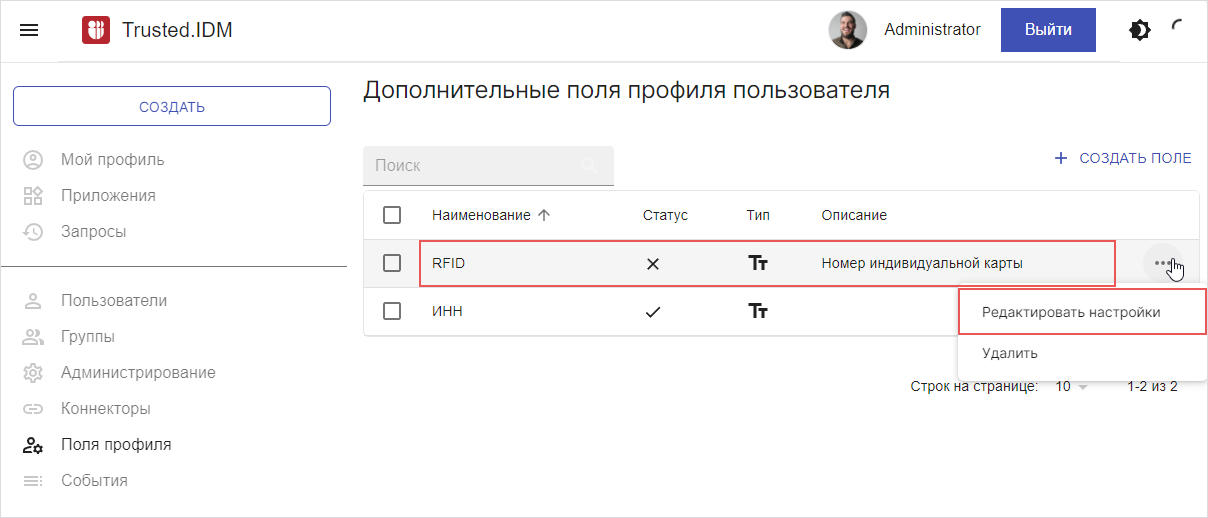
Task: Open Коннекторы in sidebar
Action: [105, 409]
